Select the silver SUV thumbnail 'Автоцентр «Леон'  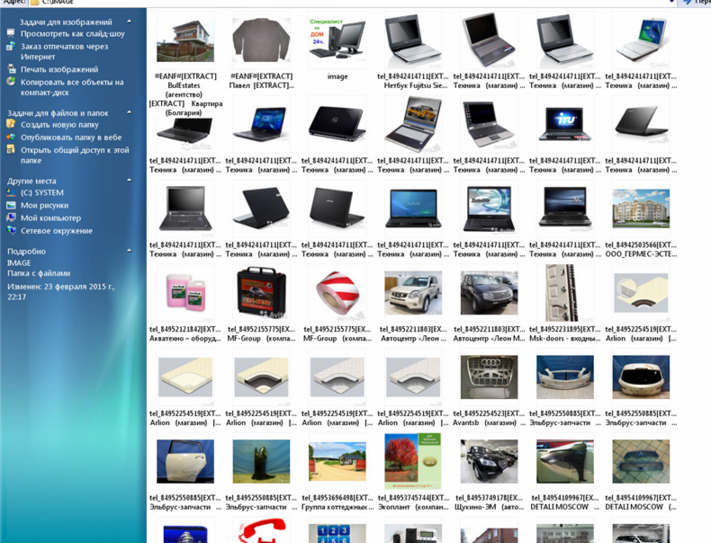413,293
